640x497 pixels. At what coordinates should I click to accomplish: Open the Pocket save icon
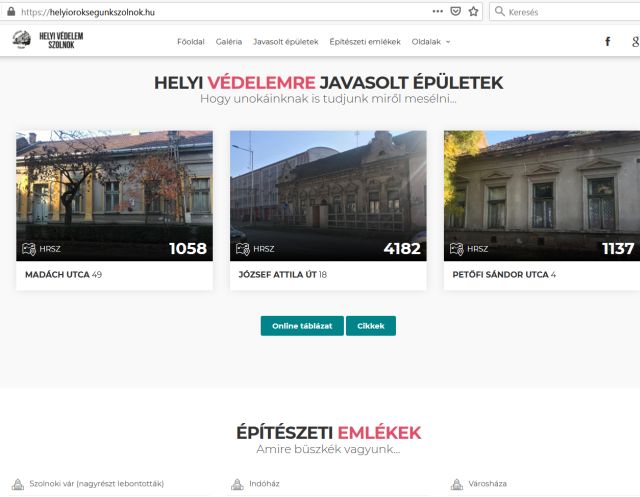455,11
